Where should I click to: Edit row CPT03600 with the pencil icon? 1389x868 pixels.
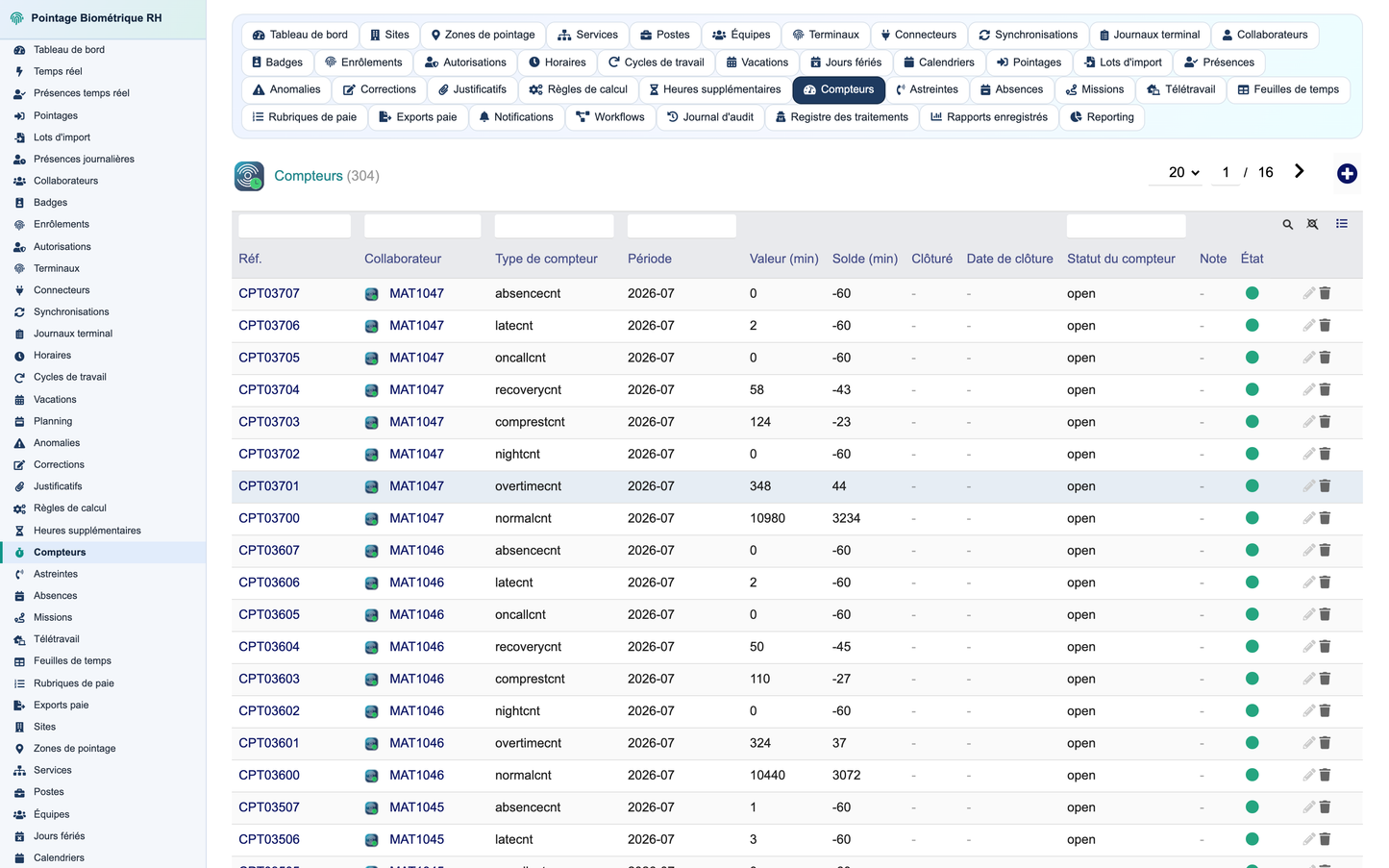pos(1308,775)
